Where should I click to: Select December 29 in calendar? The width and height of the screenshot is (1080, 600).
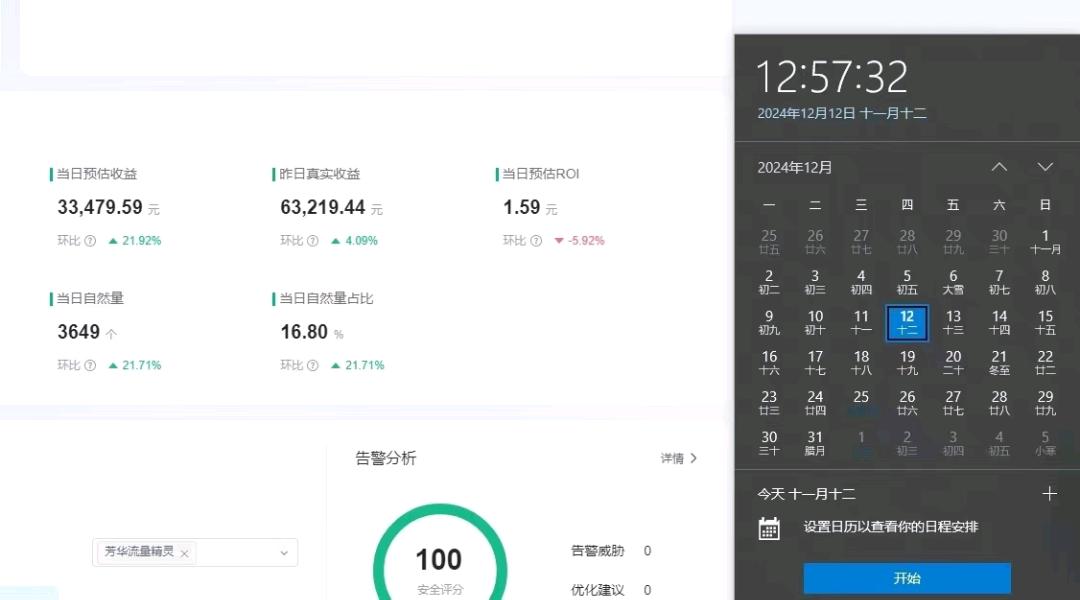point(1045,402)
